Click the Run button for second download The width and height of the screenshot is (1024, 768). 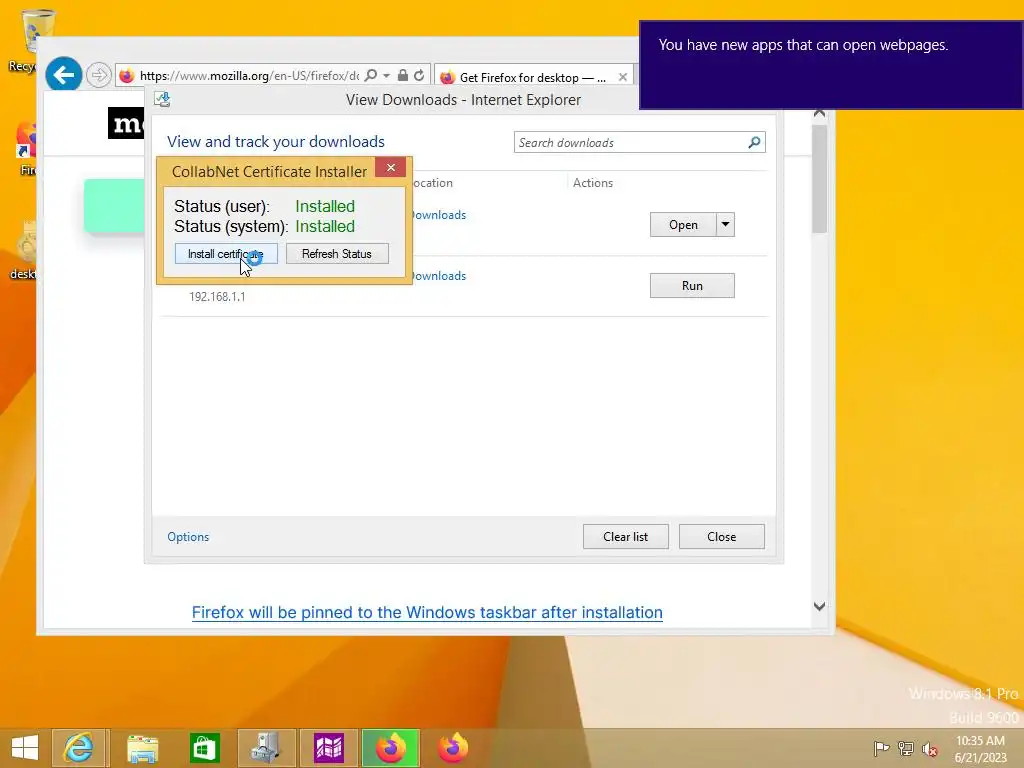pyautogui.click(x=692, y=285)
